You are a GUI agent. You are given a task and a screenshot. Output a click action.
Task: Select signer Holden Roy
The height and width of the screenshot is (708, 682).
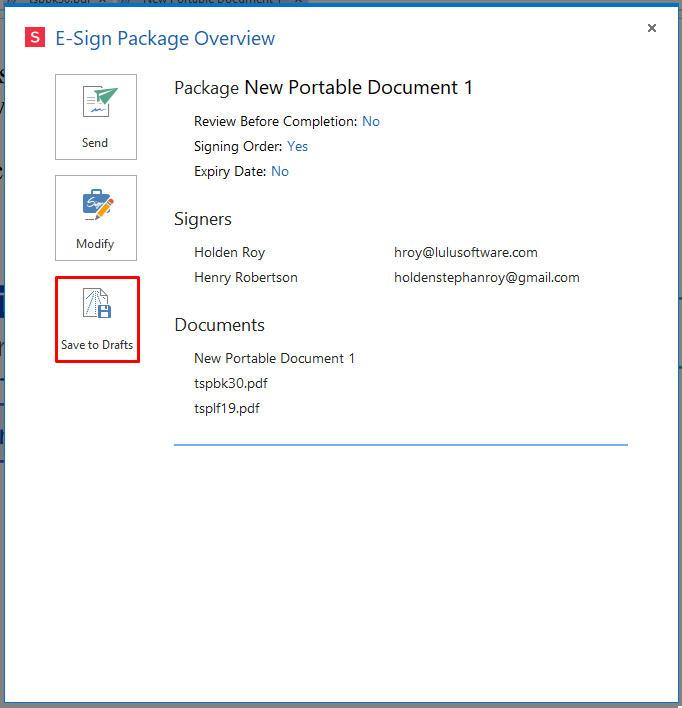click(229, 253)
